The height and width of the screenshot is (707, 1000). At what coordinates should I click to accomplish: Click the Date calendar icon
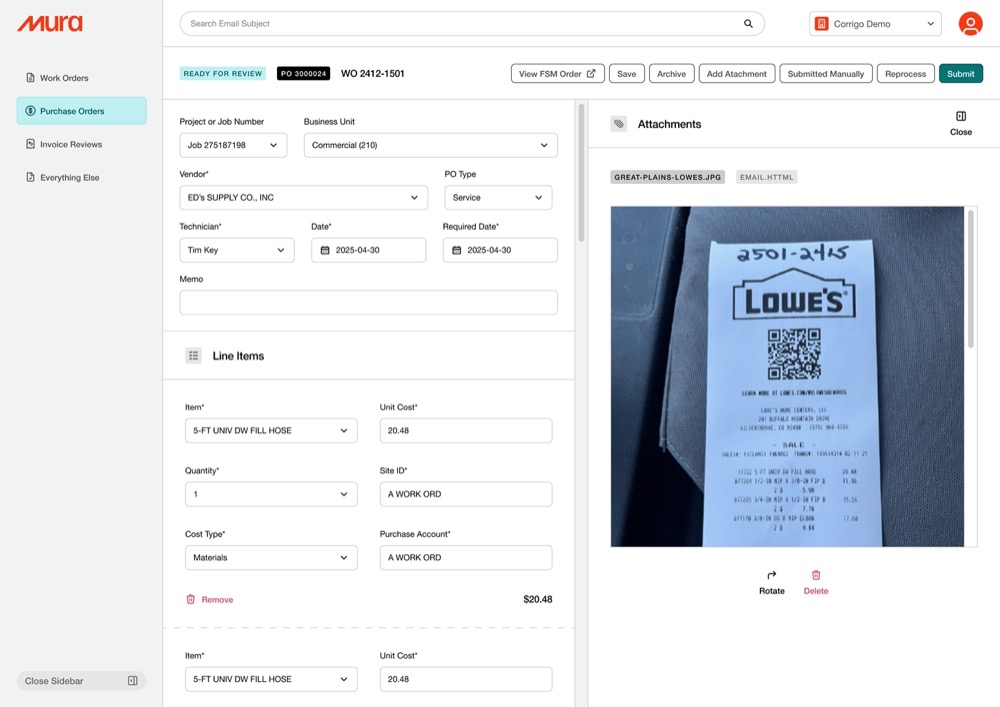[325, 250]
